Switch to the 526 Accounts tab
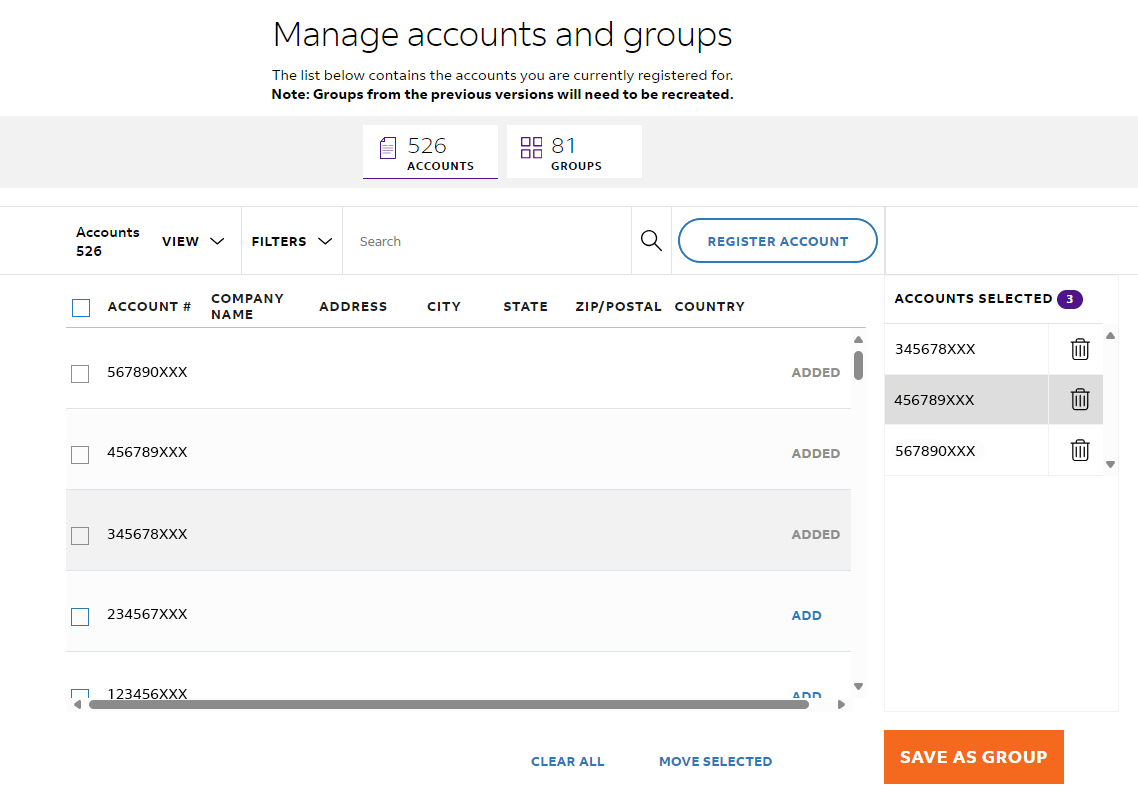Viewport: 1138px width, 788px height. point(430,152)
